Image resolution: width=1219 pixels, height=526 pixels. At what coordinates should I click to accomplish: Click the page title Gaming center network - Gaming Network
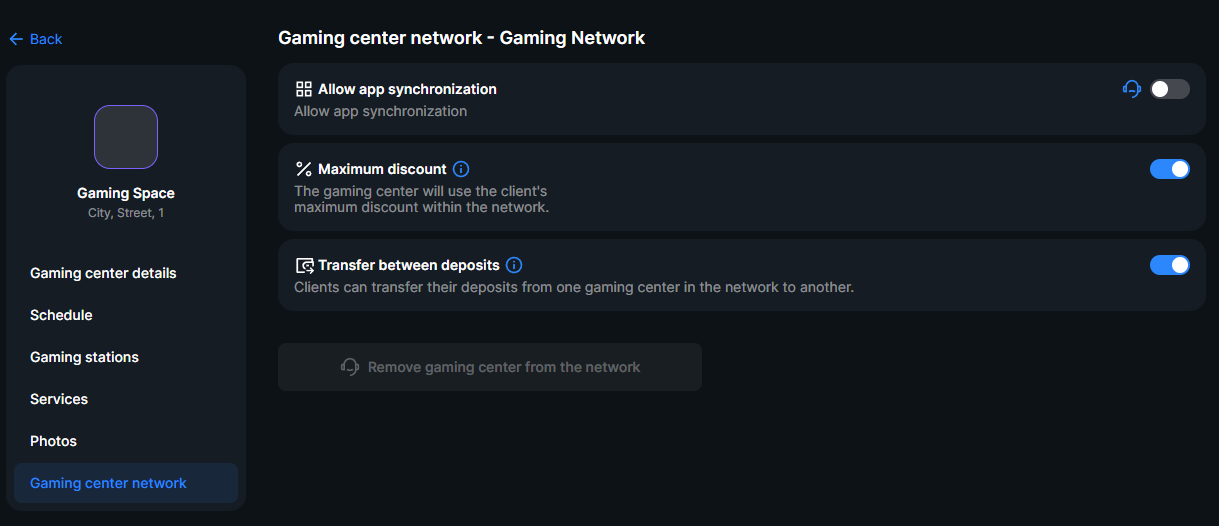click(462, 38)
